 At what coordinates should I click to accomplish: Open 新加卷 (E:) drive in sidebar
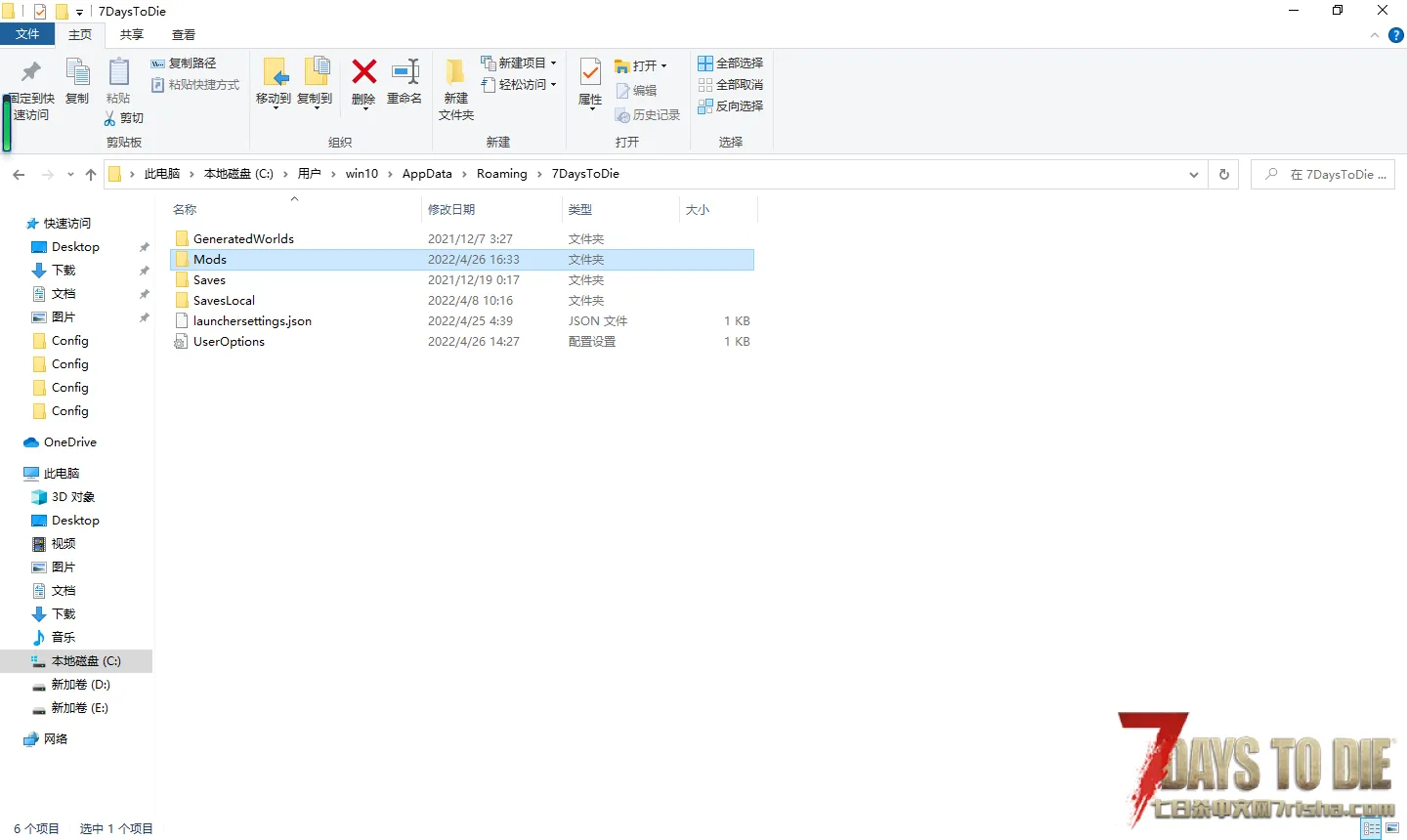click(x=70, y=708)
